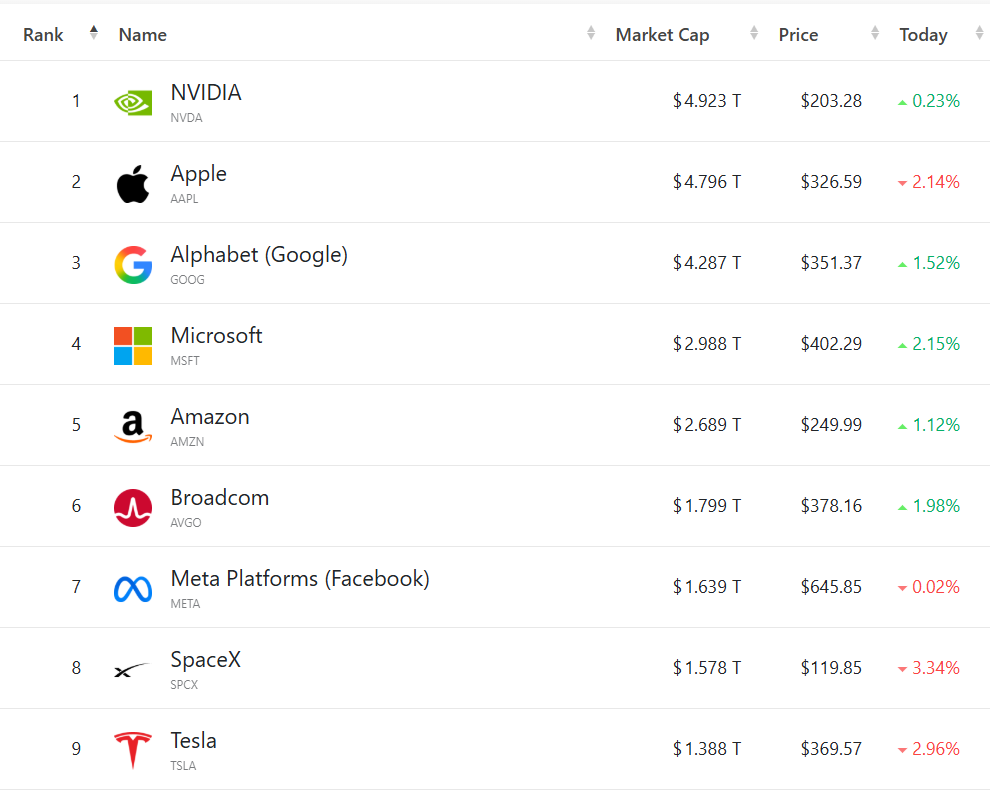Click the NVIDIA logo icon
990x790 pixels.
133,102
